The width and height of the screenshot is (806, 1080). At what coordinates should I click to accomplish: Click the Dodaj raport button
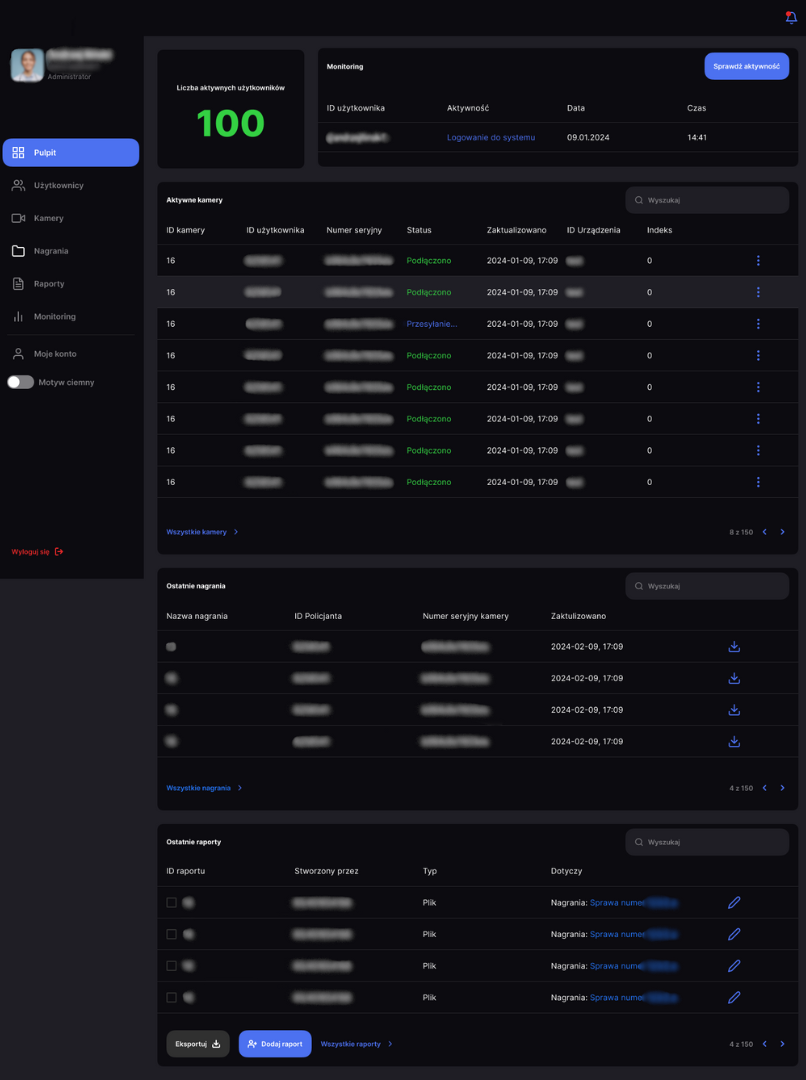coord(275,1044)
